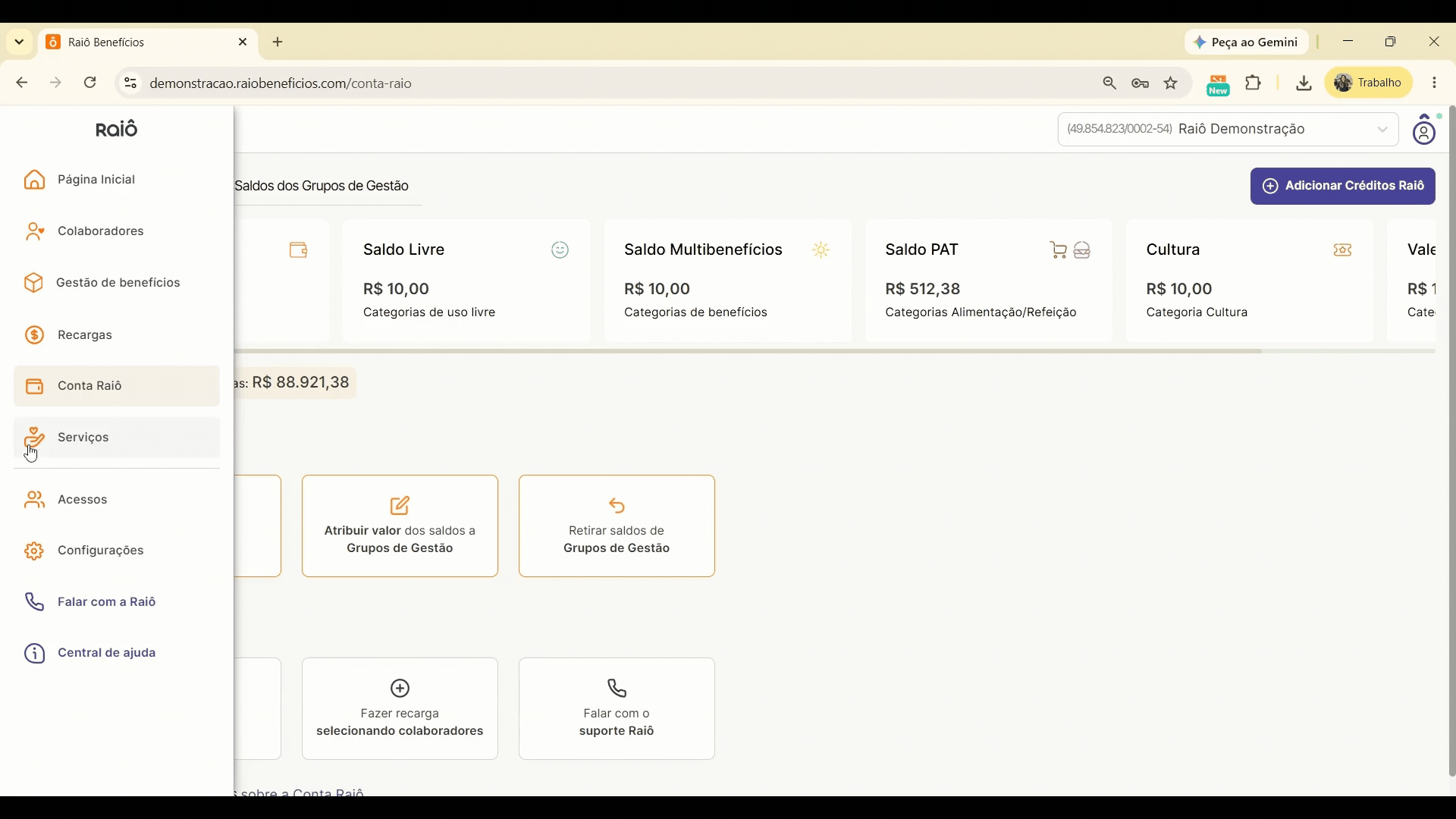Open a new browser tab
This screenshot has width=1456, height=819.
pos(278,42)
